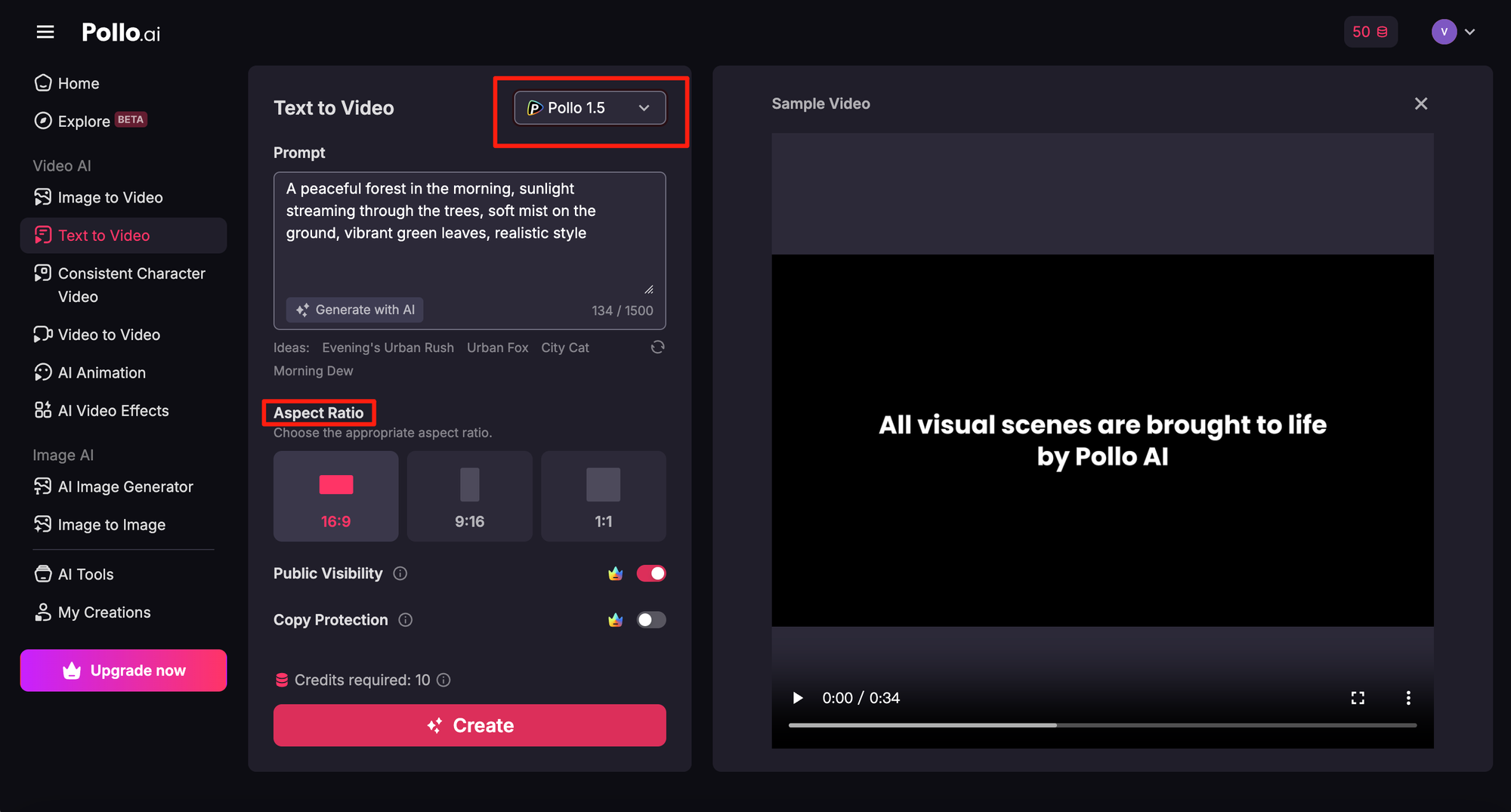This screenshot has width=1511, height=812.
Task: Click Generate with AI button
Action: [x=354, y=310]
